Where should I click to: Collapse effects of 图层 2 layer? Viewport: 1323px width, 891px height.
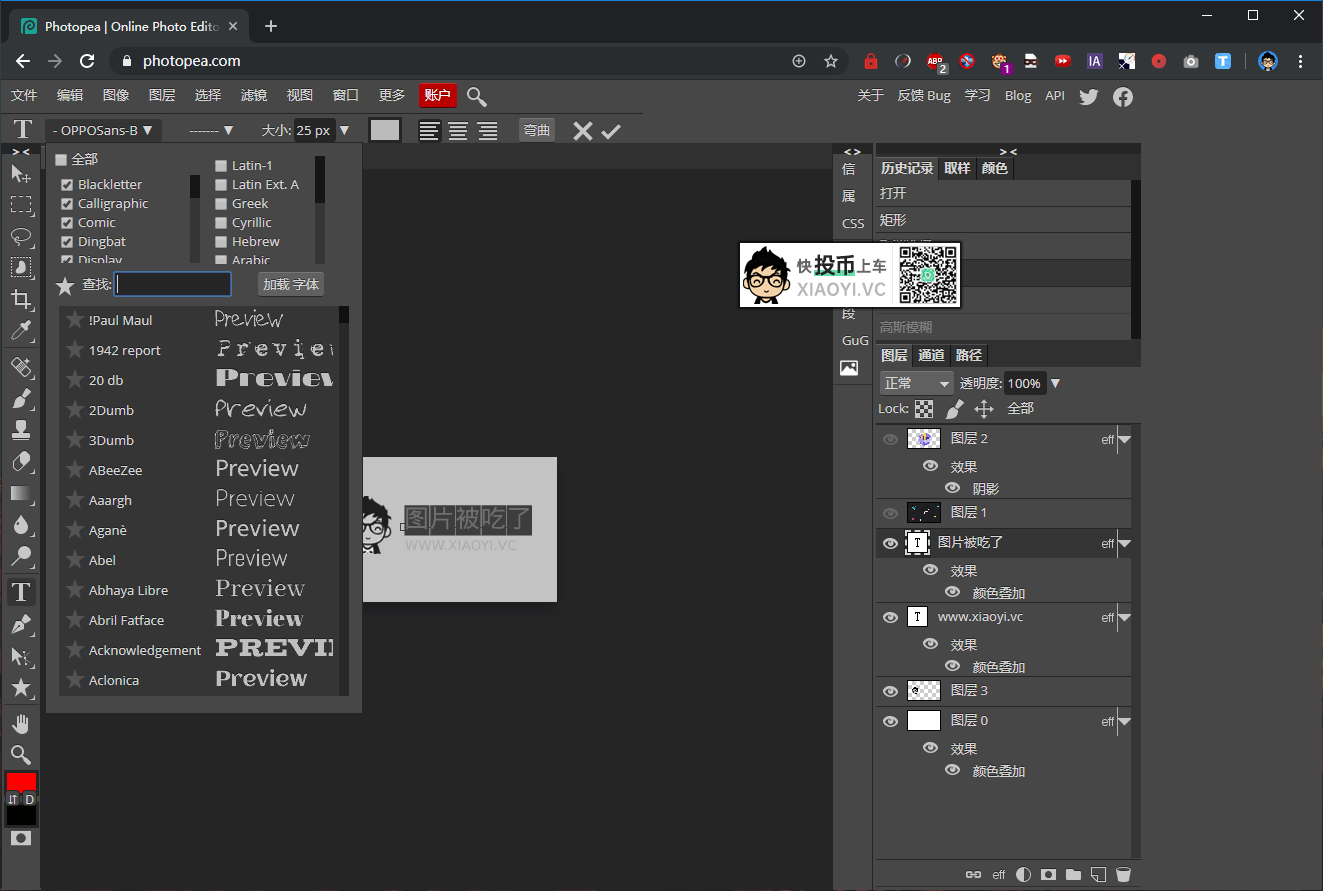point(1124,439)
